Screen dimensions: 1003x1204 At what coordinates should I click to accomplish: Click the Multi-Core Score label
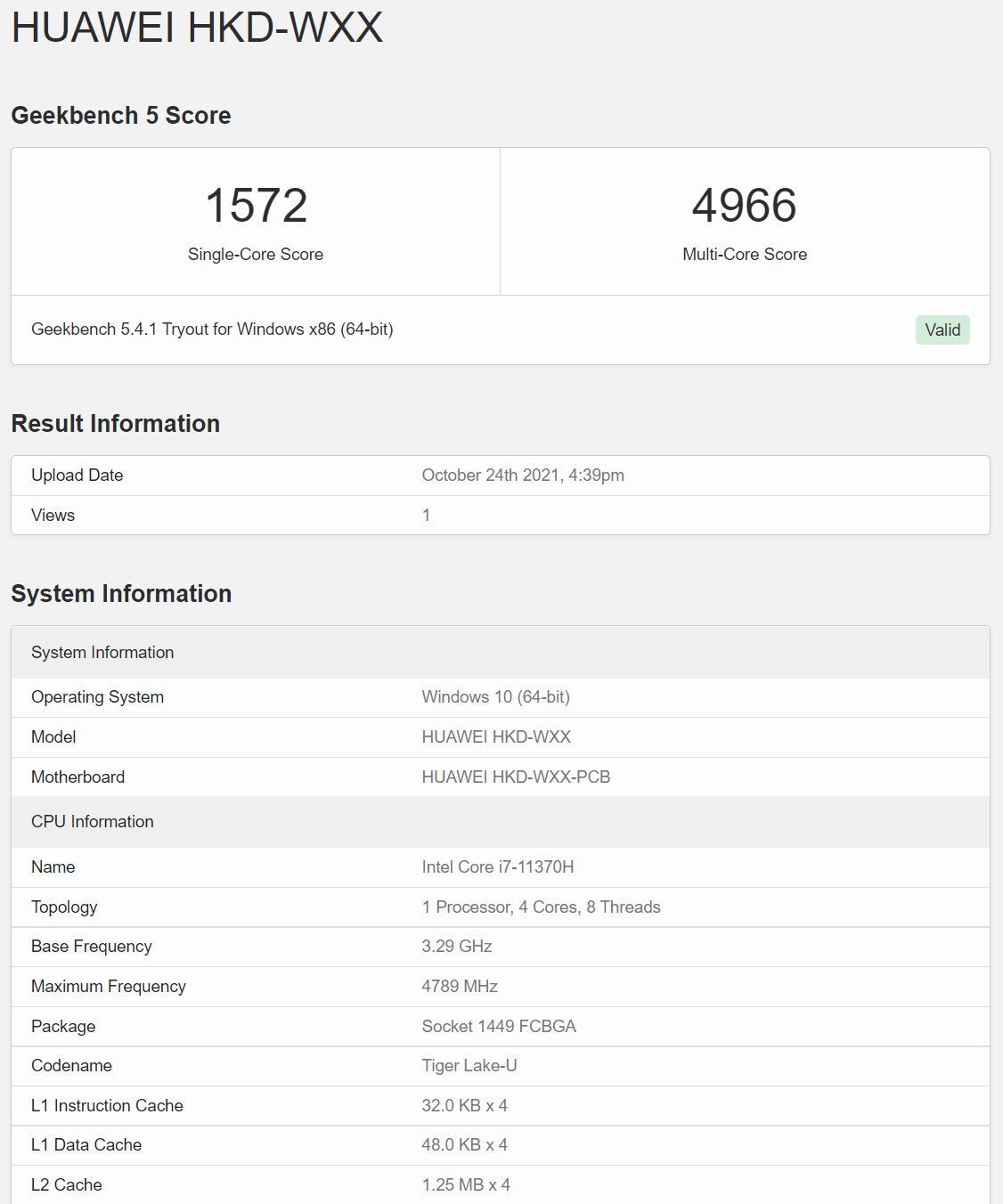[745, 255]
